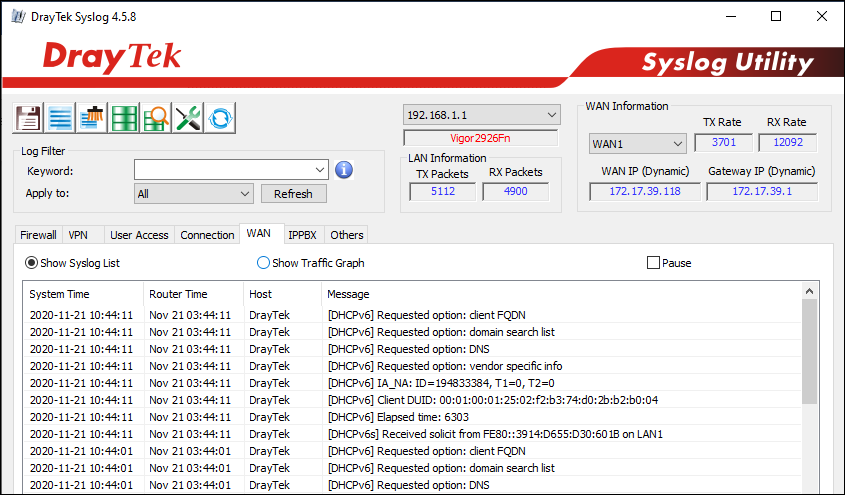Image resolution: width=845 pixels, height=495 pixels.
Task: Click the LAN TX Packets value 5112
Action: pos(442,191)
